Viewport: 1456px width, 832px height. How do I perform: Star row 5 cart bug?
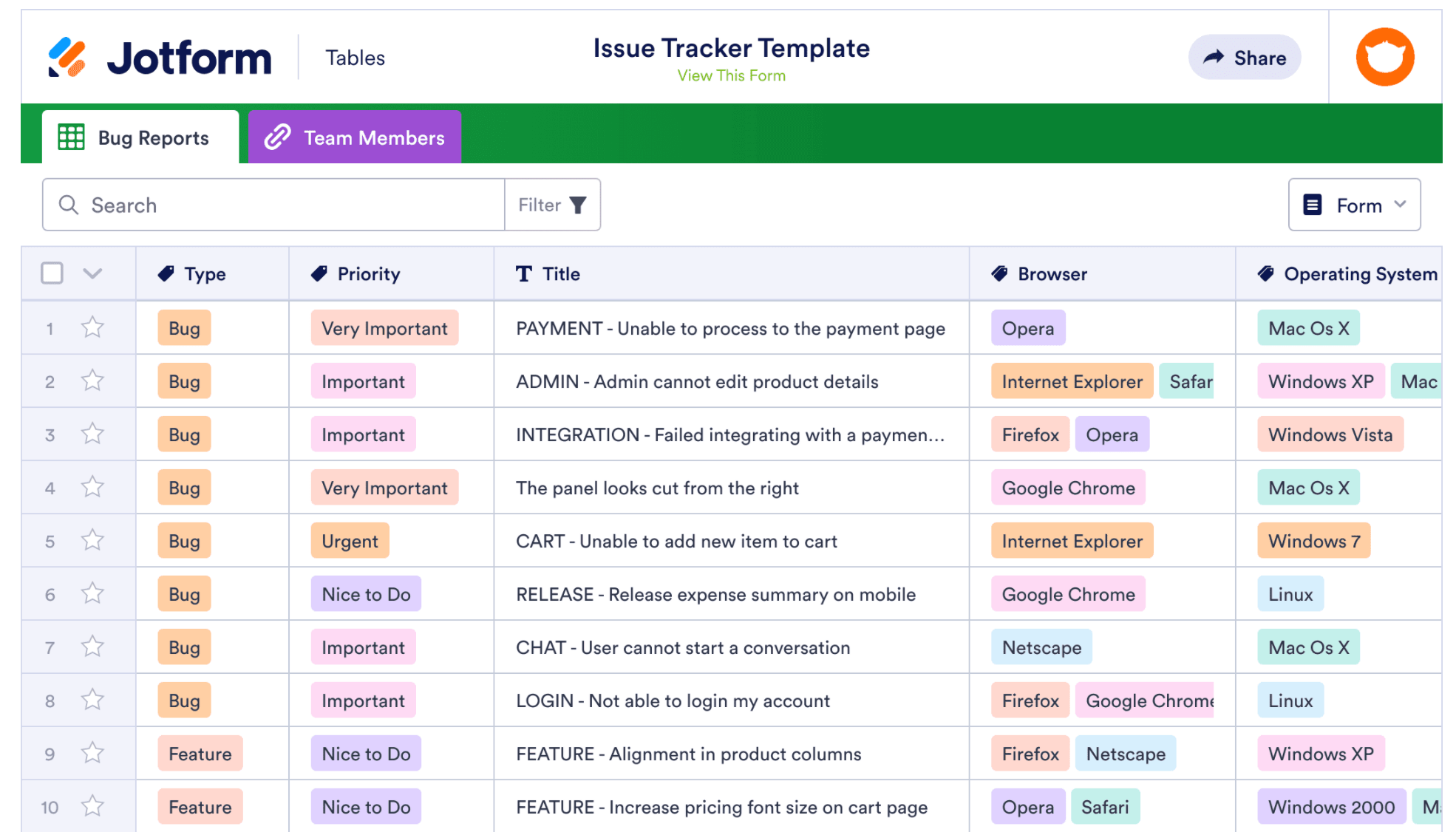pos(92,540)
